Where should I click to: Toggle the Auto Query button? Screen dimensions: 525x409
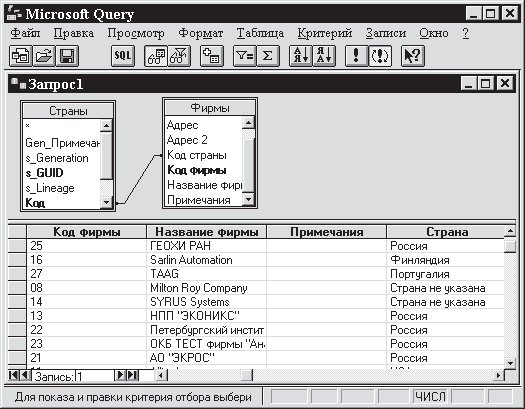point(380,56)
